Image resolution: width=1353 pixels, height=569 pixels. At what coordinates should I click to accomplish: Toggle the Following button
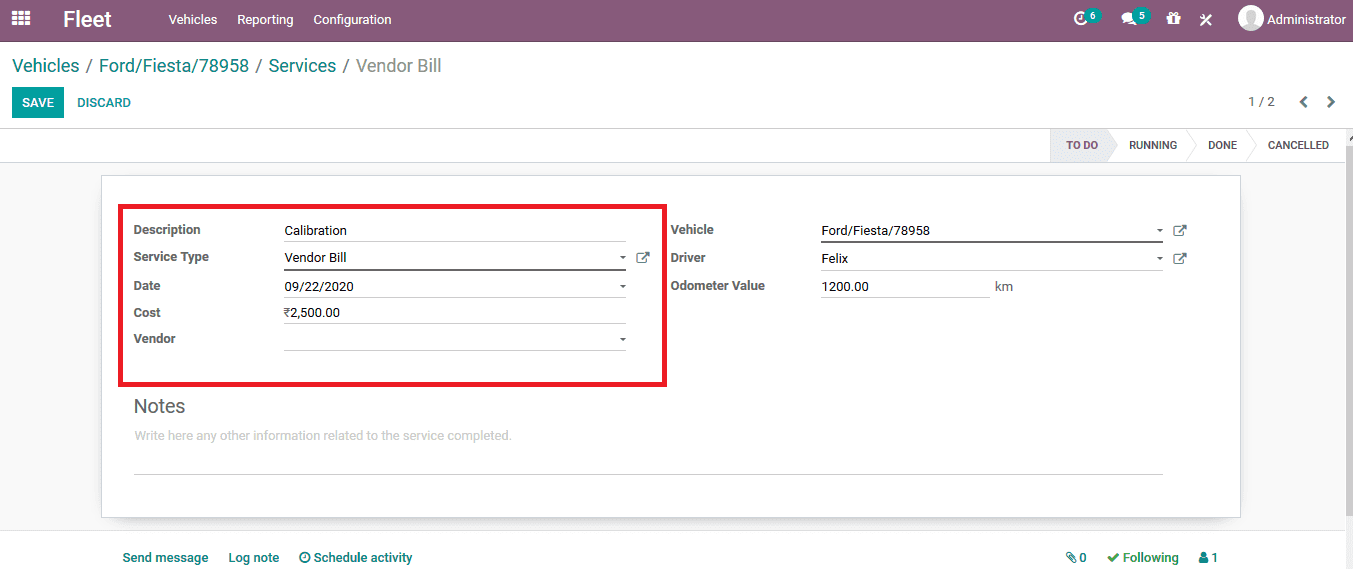pos(1143,558)
